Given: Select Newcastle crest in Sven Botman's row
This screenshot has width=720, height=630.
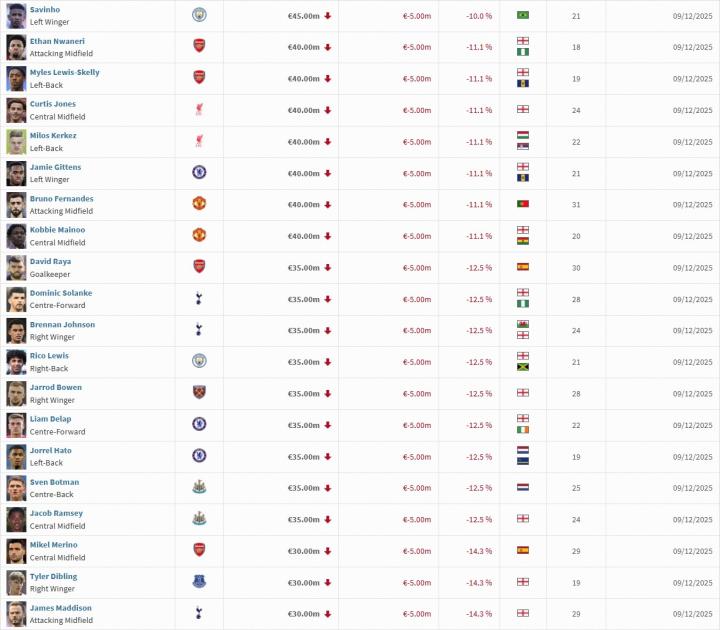Looking at the screenshot, I should coord(198,488).
